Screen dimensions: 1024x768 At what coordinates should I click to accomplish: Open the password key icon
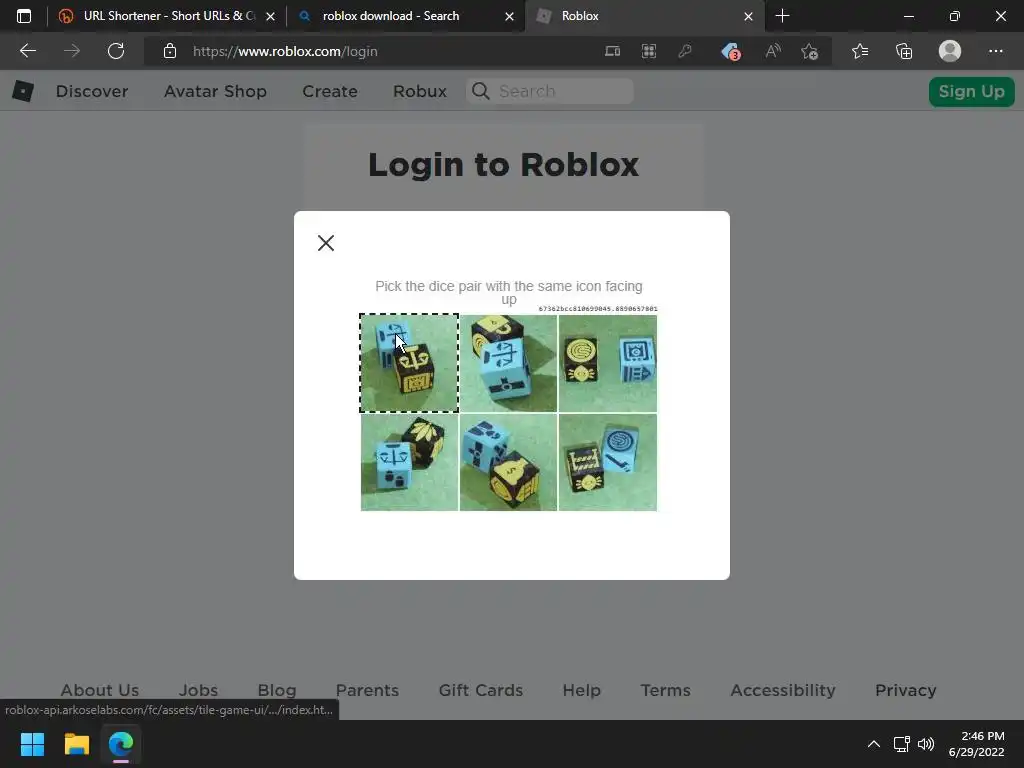(x=685, y=51)
